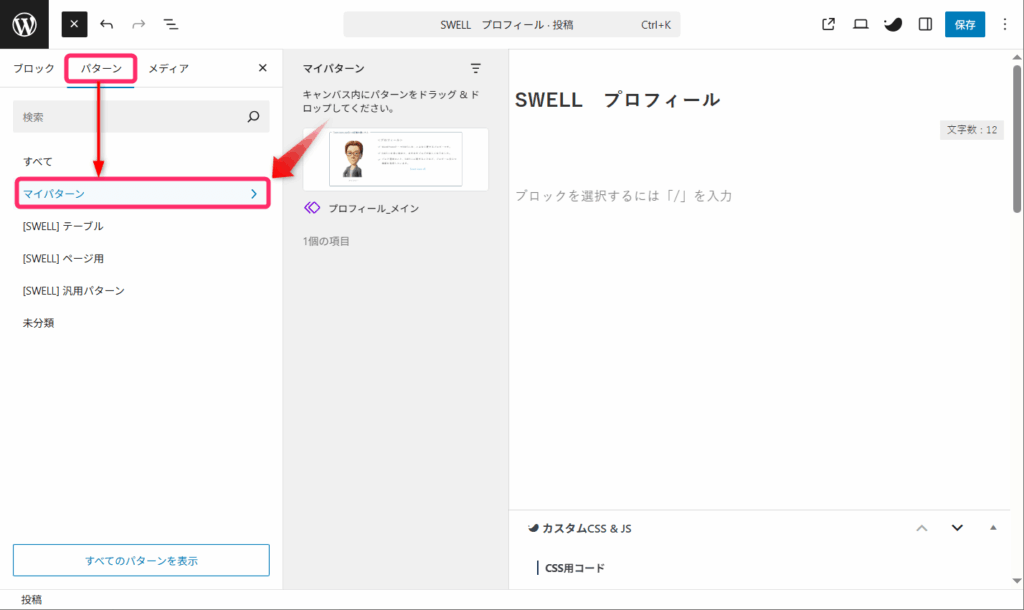The height and width of the screenshot is (610, 1024).
Task: Expand the マイパターン chevron arrow
Action: pos(254,193)
